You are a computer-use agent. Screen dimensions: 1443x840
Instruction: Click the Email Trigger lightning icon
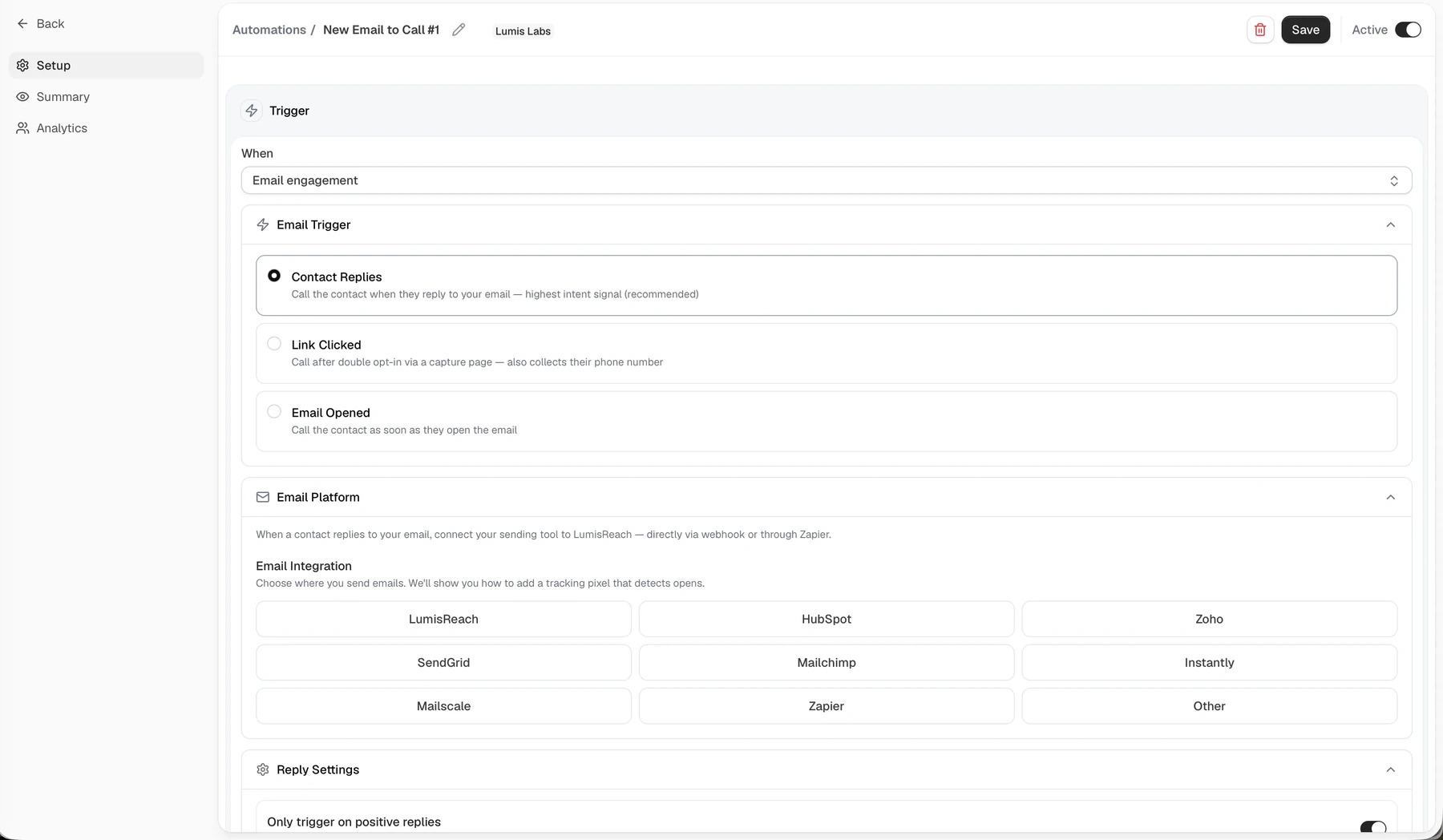tap(263, 224)
